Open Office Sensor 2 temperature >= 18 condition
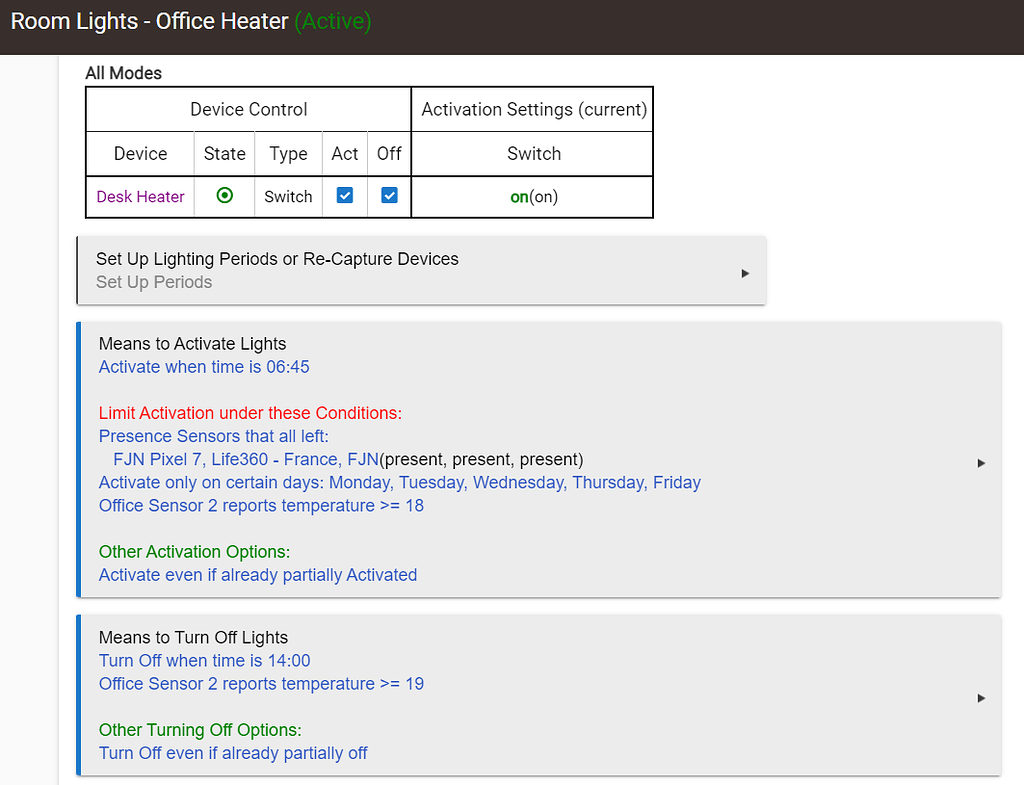The width and height of the screenshot is (1024, 785). coord(260,505)
